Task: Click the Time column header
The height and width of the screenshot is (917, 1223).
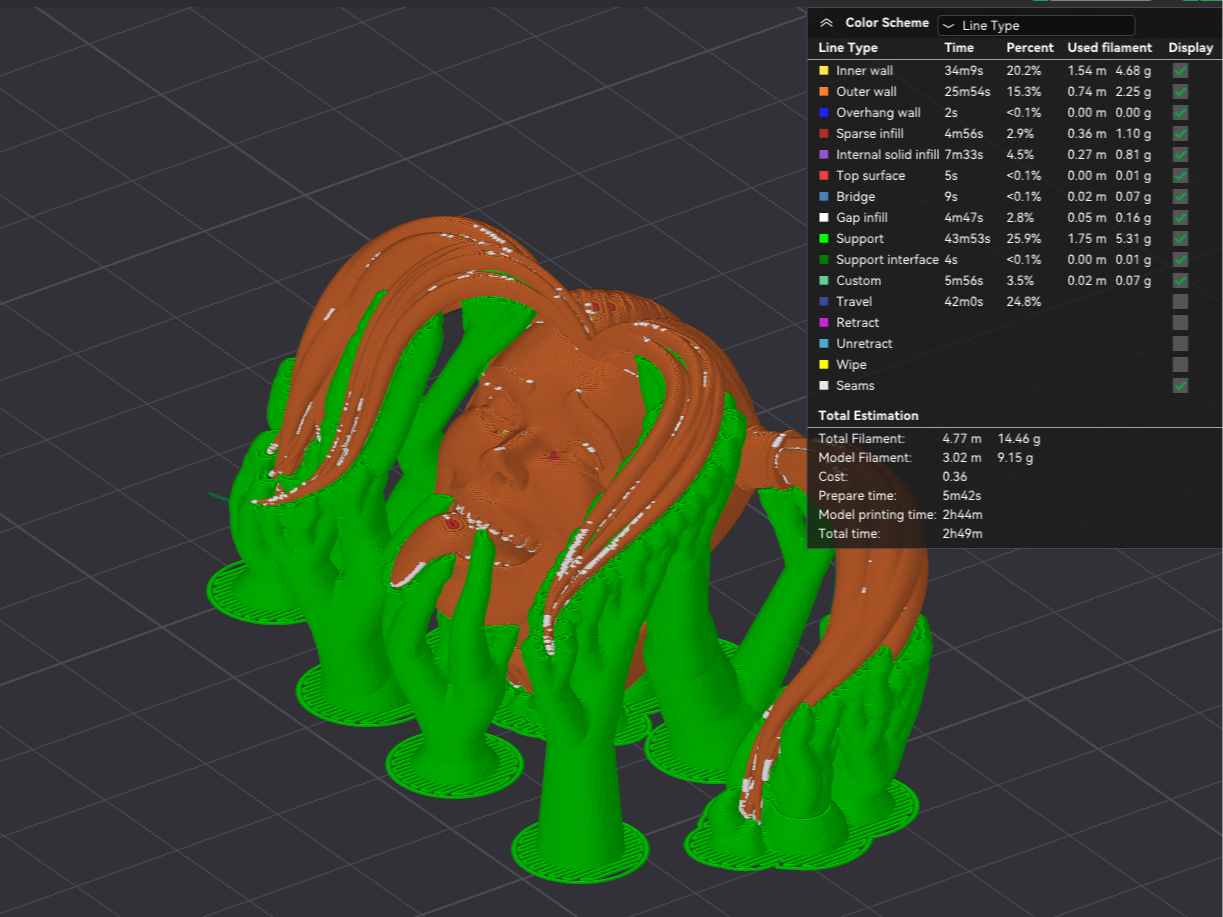Action: click(x=958, y=47)
